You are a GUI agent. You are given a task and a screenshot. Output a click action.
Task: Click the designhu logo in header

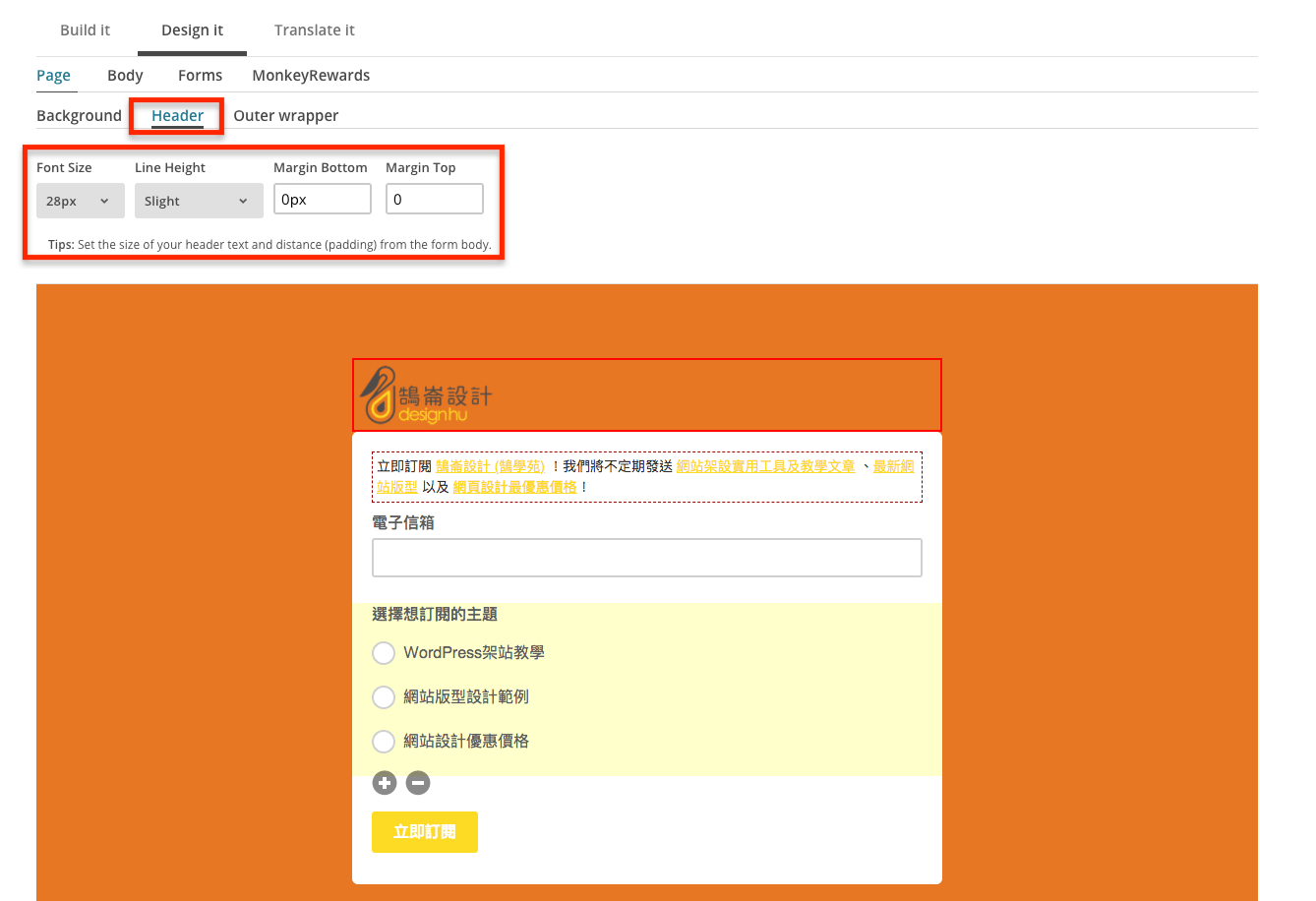[426, 395]
